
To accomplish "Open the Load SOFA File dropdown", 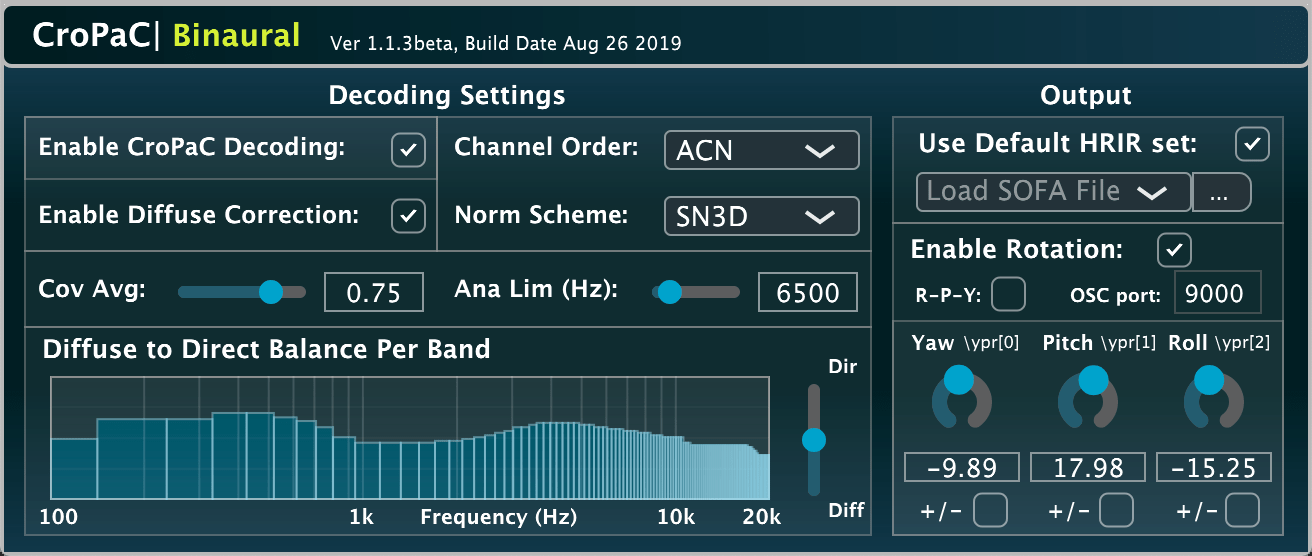I will coord(1053,192).
